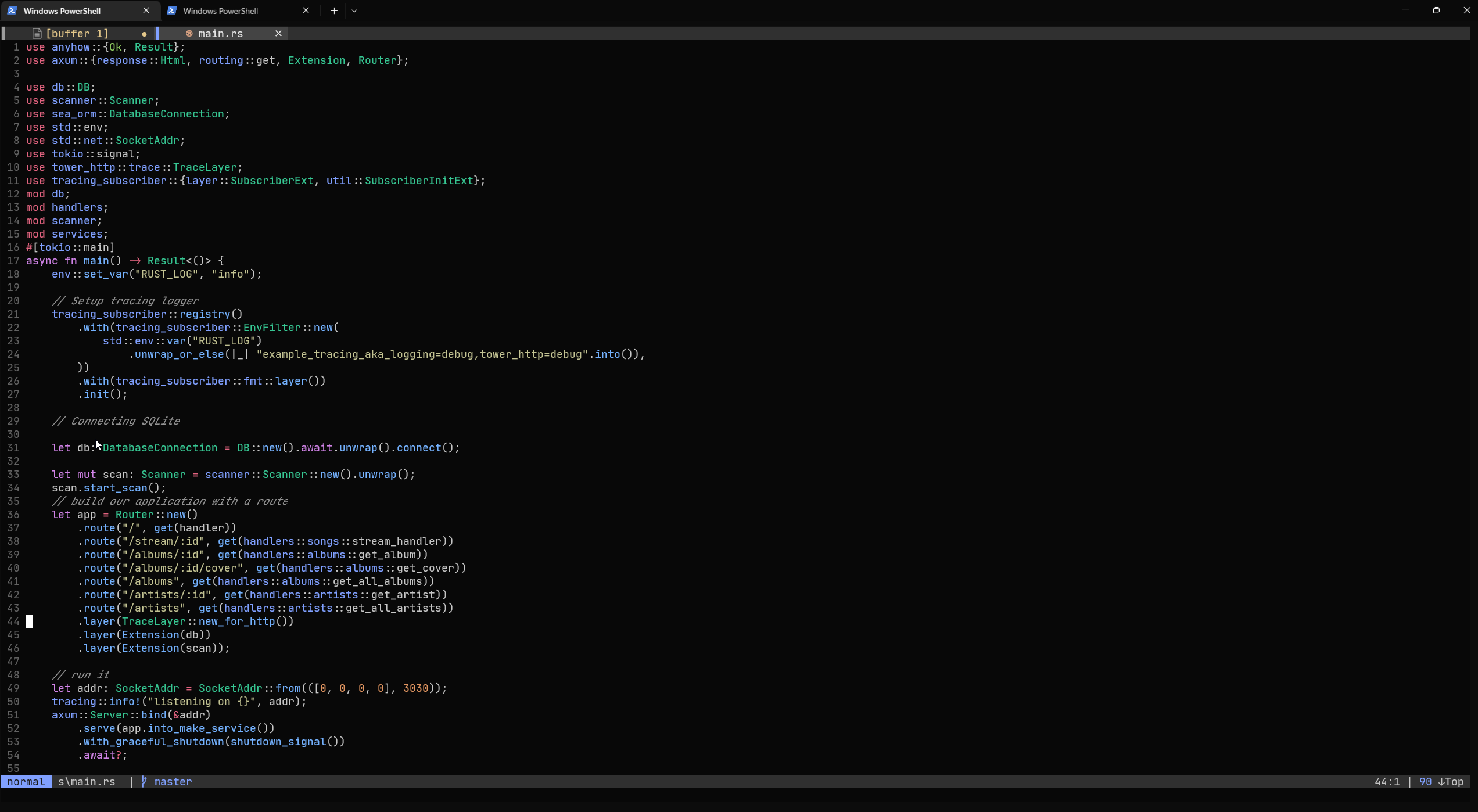Click 'TraceLayer::new_for_http' on line 44
1478x812 pixels.
click(198, 621)
